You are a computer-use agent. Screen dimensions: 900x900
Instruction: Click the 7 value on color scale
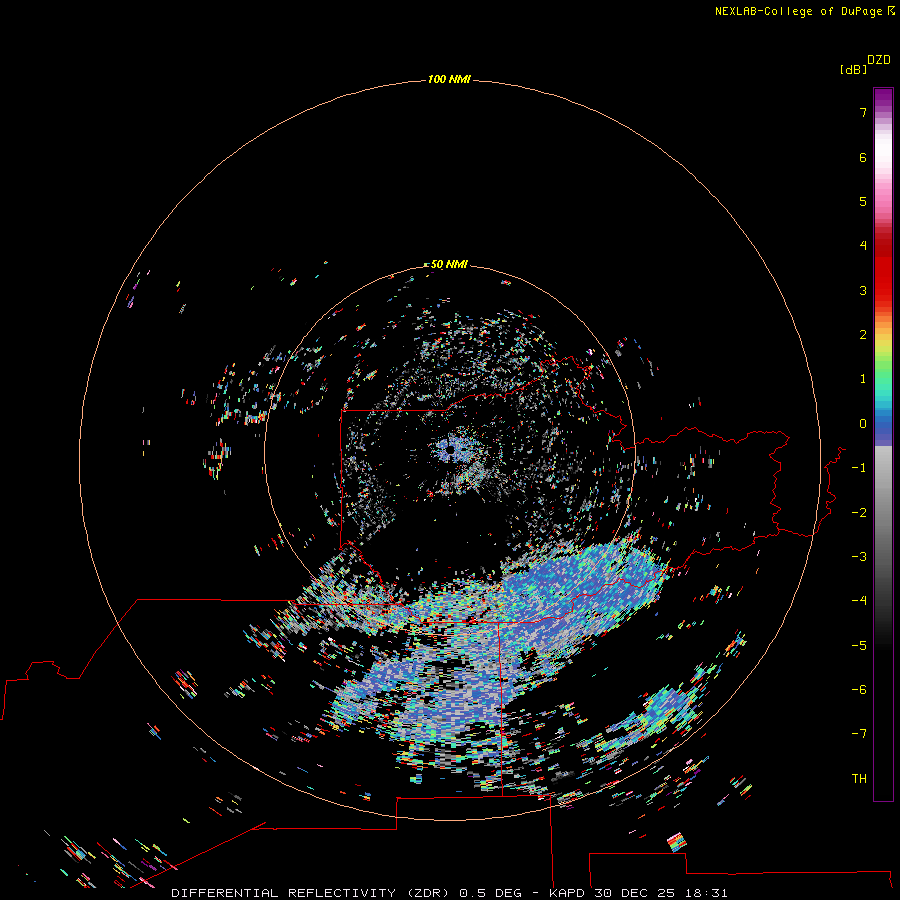coord(863,112)
